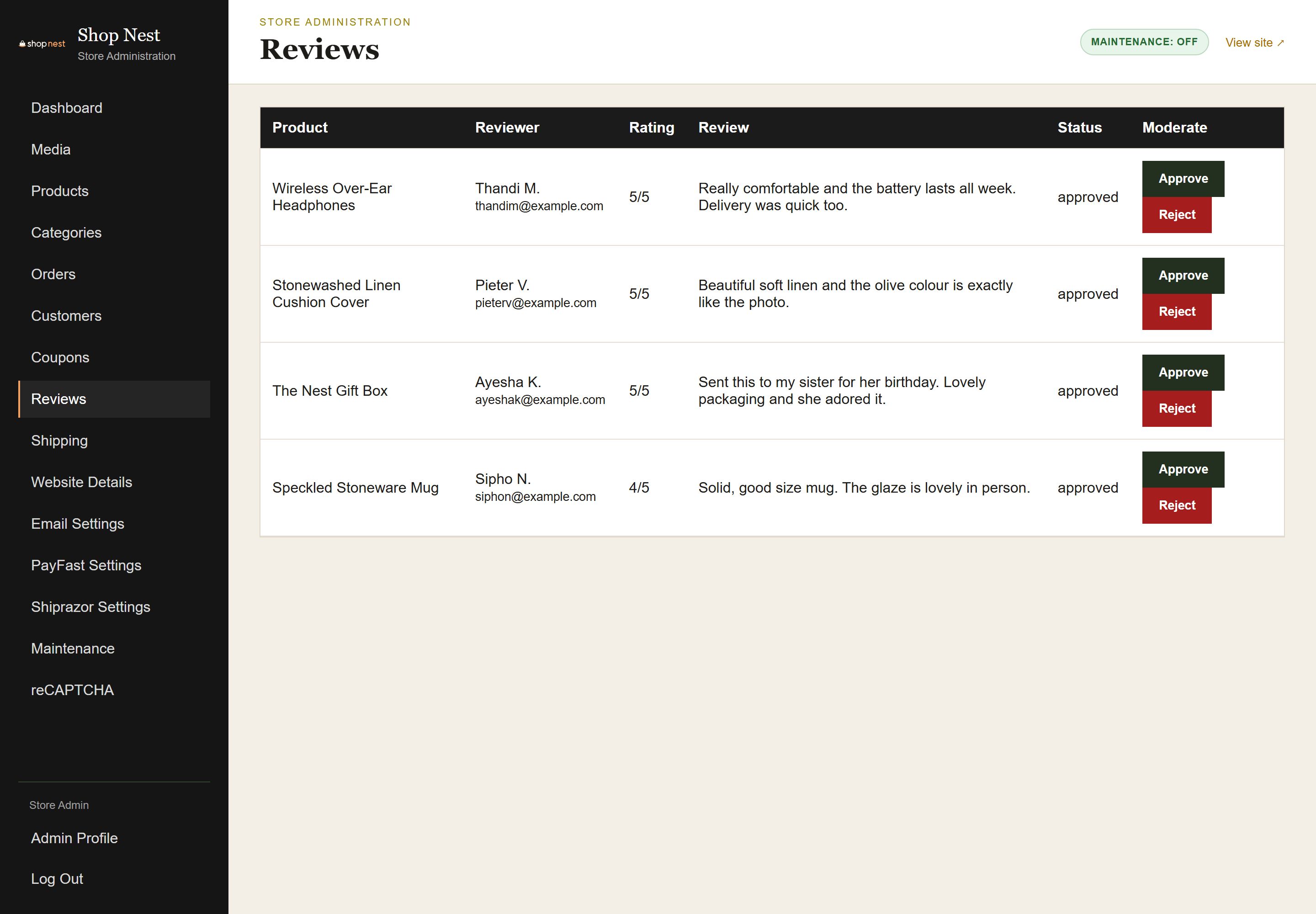Click the View site link
This screenshot has width=1316, height=914.
(x=1255, y=43)
